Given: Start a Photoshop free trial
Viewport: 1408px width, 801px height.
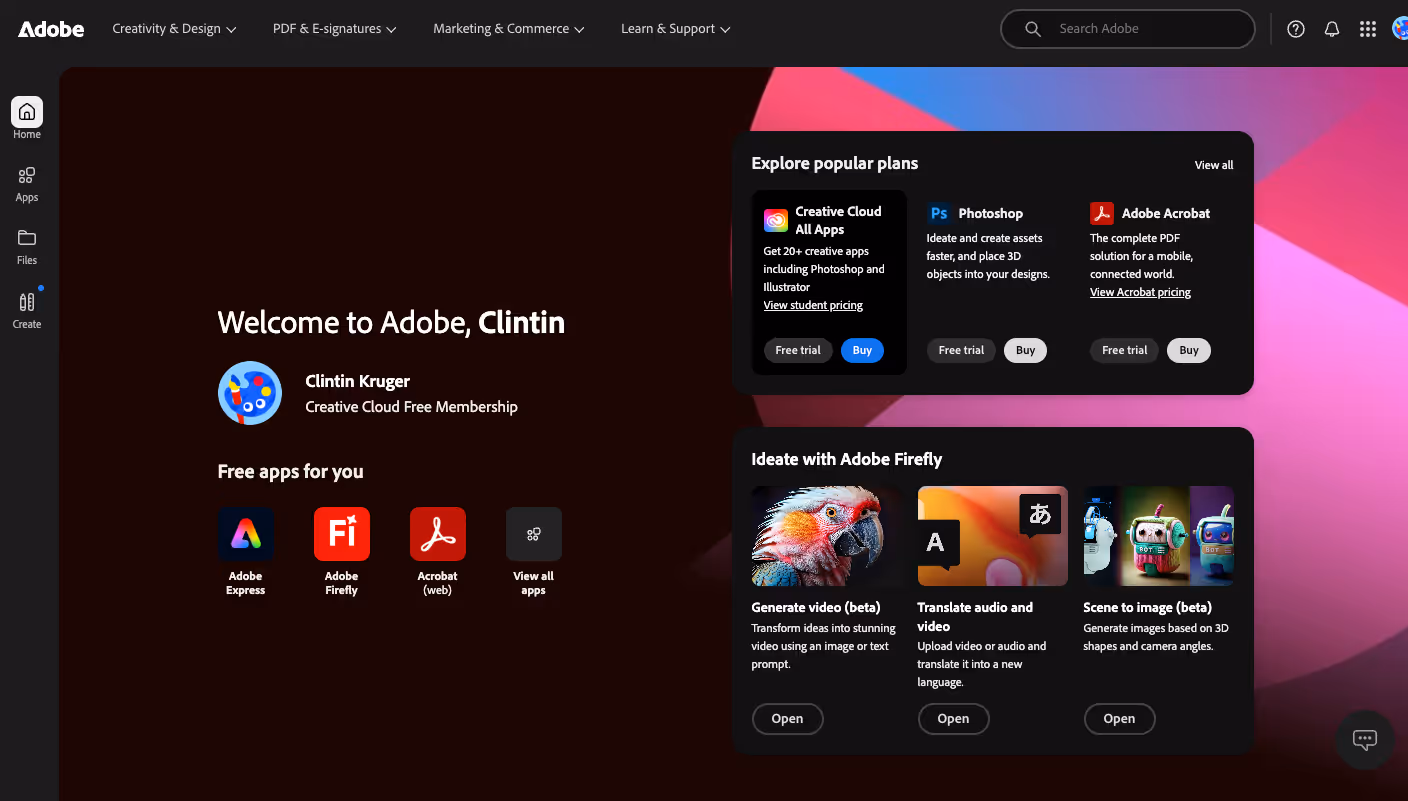Looking at the screenshot, I should coord(960,350).
